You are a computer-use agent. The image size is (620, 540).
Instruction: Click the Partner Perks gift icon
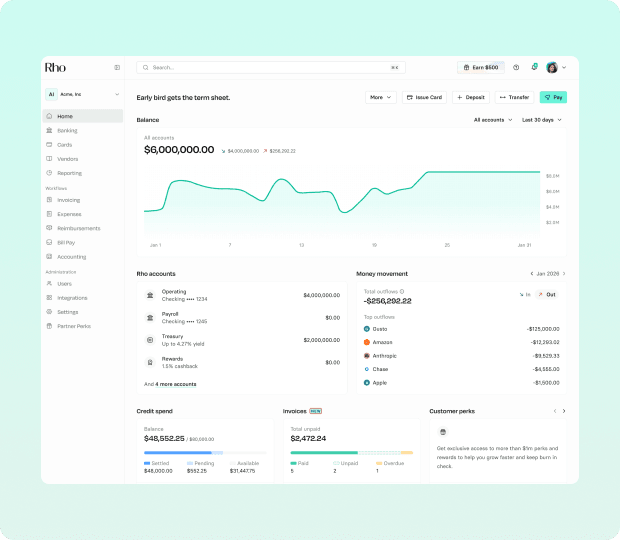pos(49,326)
